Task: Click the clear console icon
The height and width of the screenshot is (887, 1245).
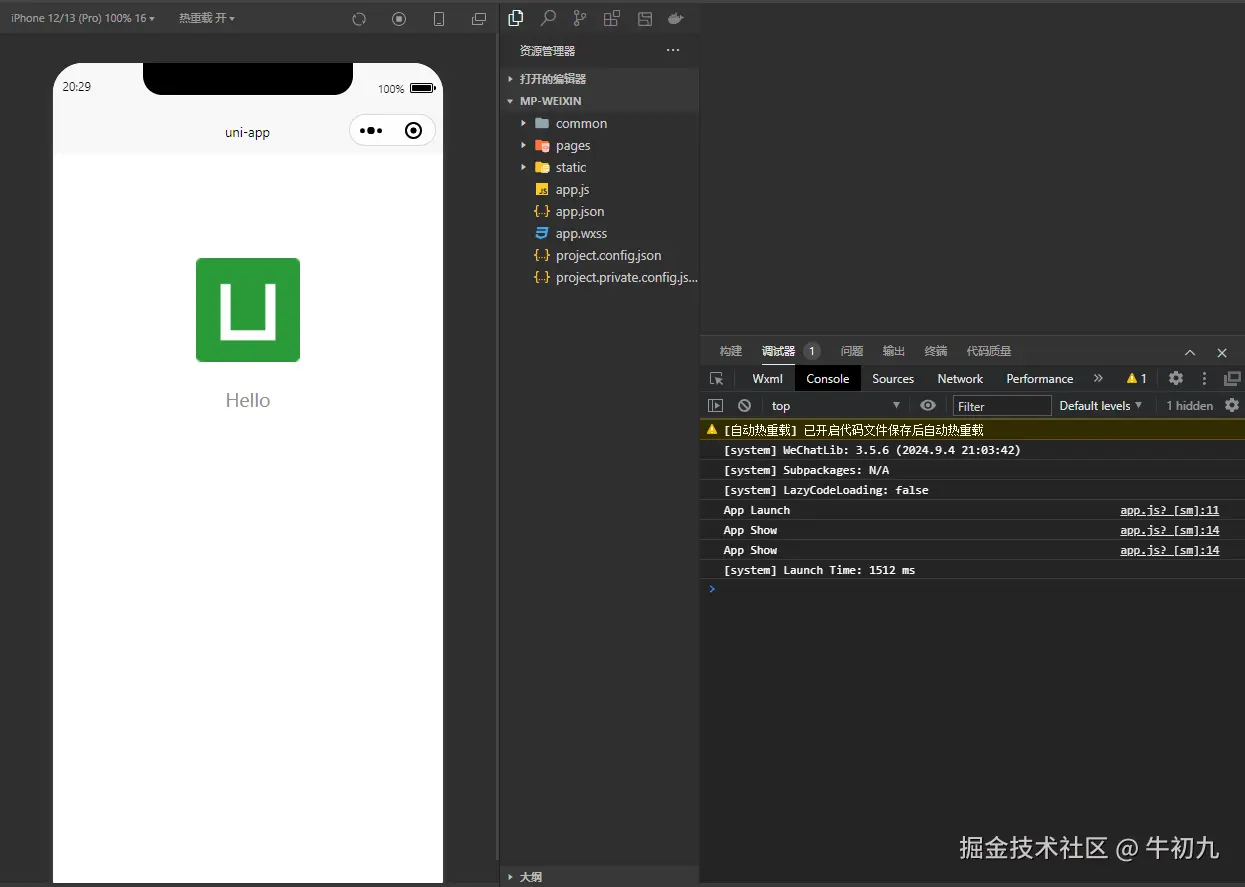Action: (x=745, y=405)
